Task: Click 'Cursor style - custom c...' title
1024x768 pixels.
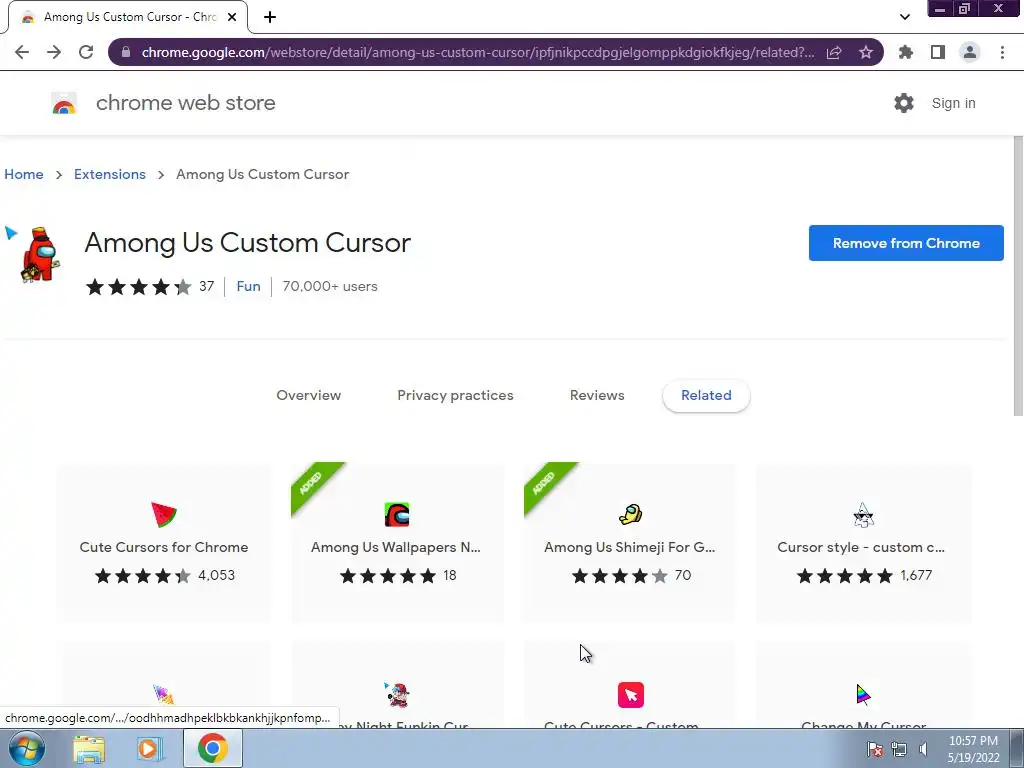Action: point(861,547)
